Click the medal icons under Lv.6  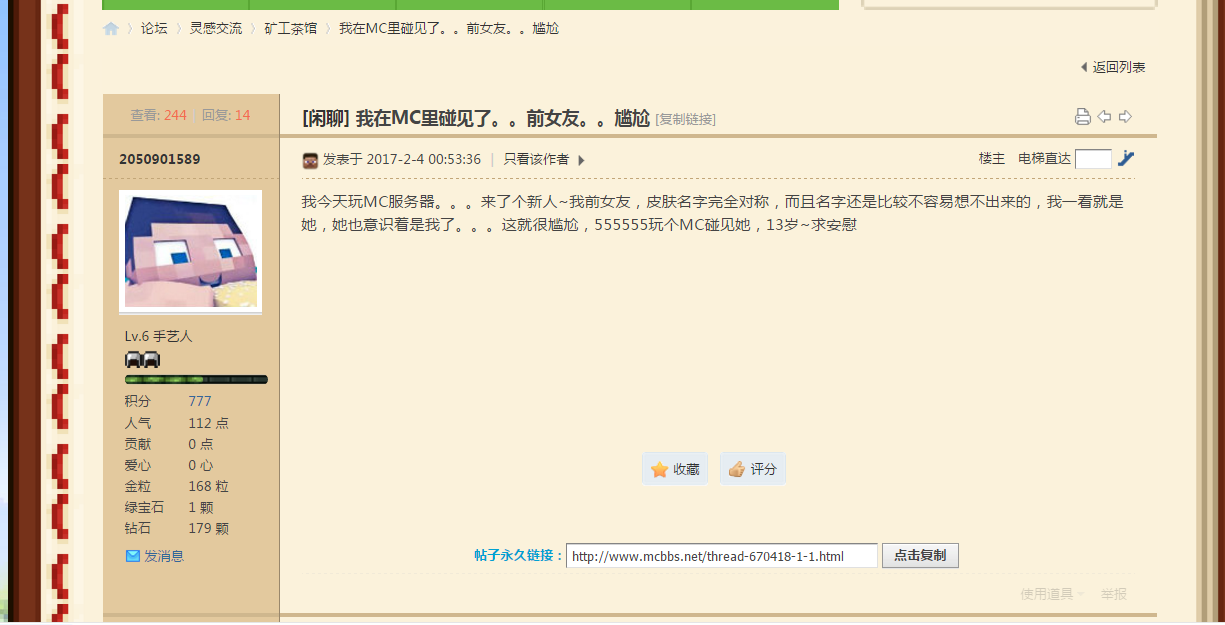point(142,359)
